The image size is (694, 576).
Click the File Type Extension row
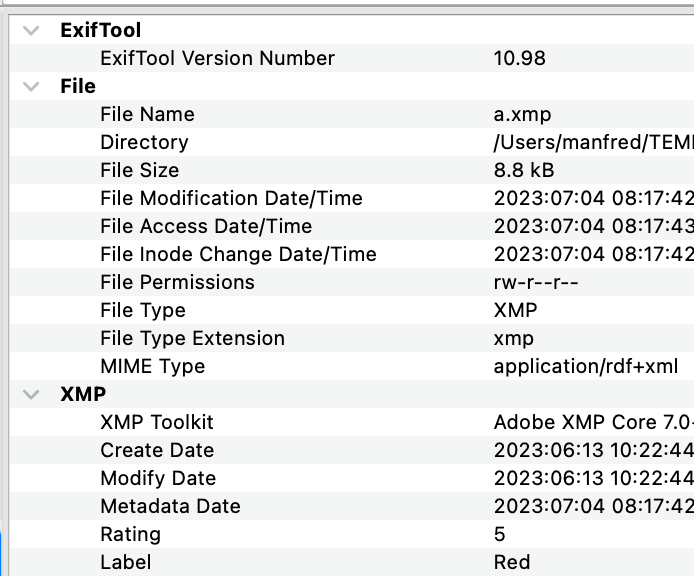click(192, 338)
